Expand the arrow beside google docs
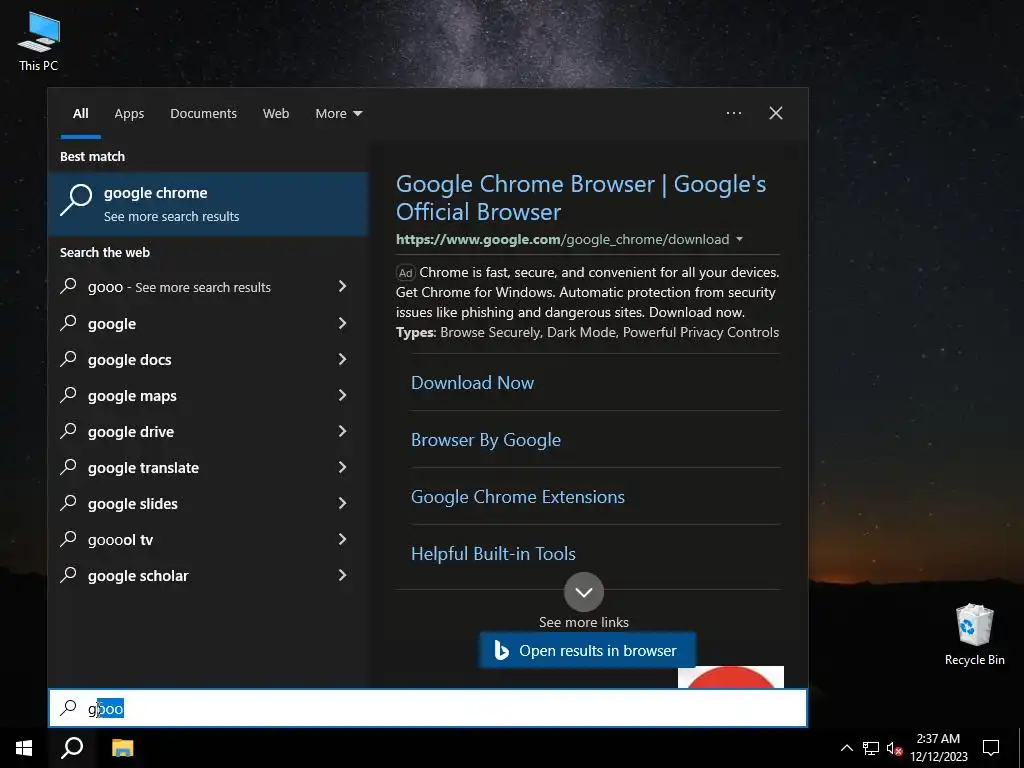The width and height of the screenshot is (1024, 768). click(342, 359)
